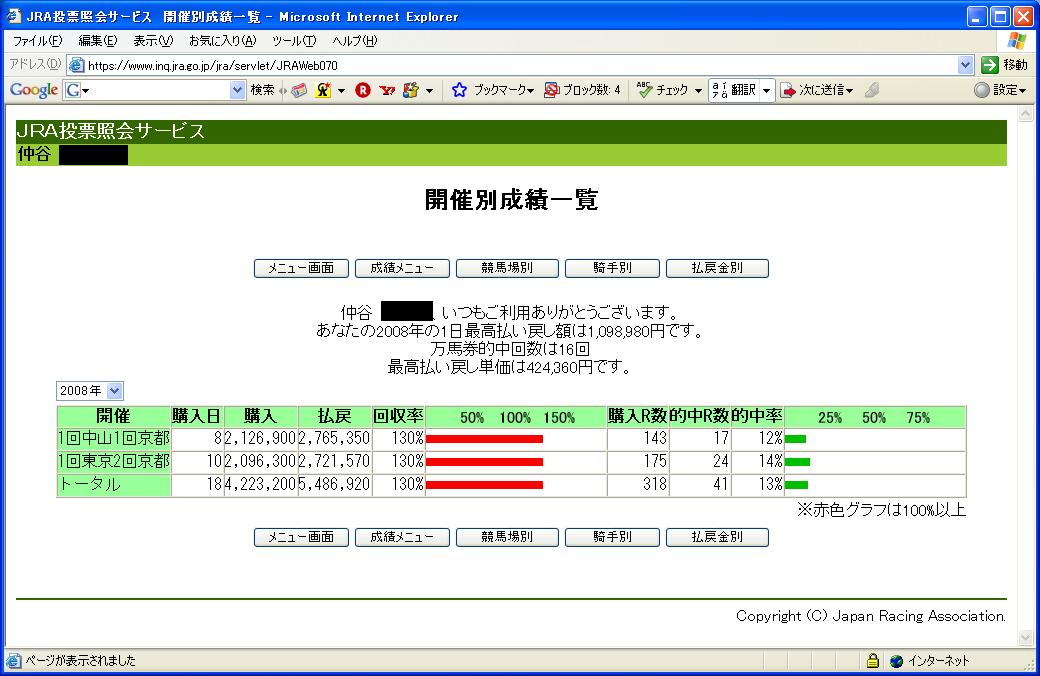Click the scrollbar down arrow
The image size is (1040, 676).
(1025, 638)
